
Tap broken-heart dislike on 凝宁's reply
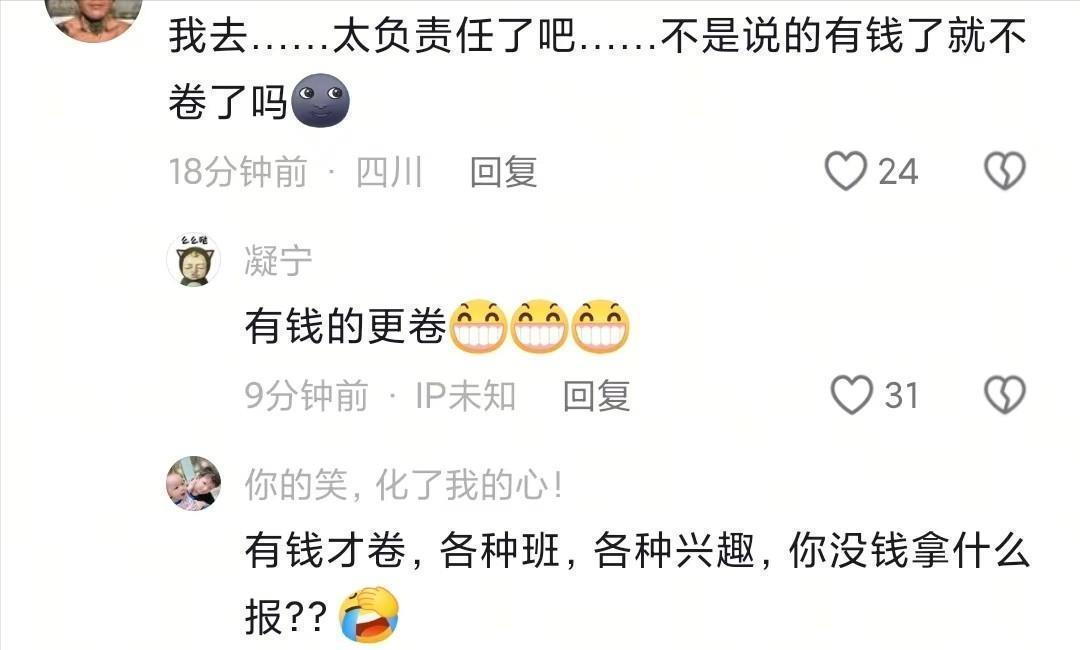(x=1005, y=395)
